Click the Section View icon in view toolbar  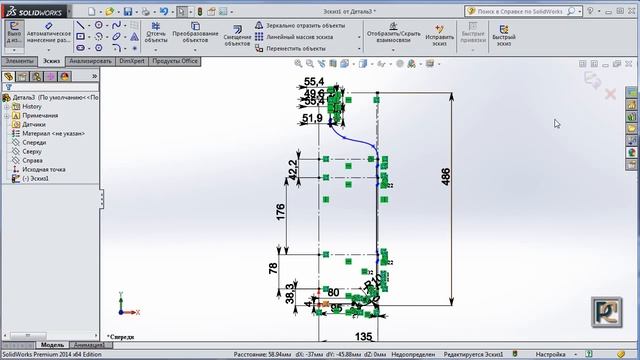[333, 64]
